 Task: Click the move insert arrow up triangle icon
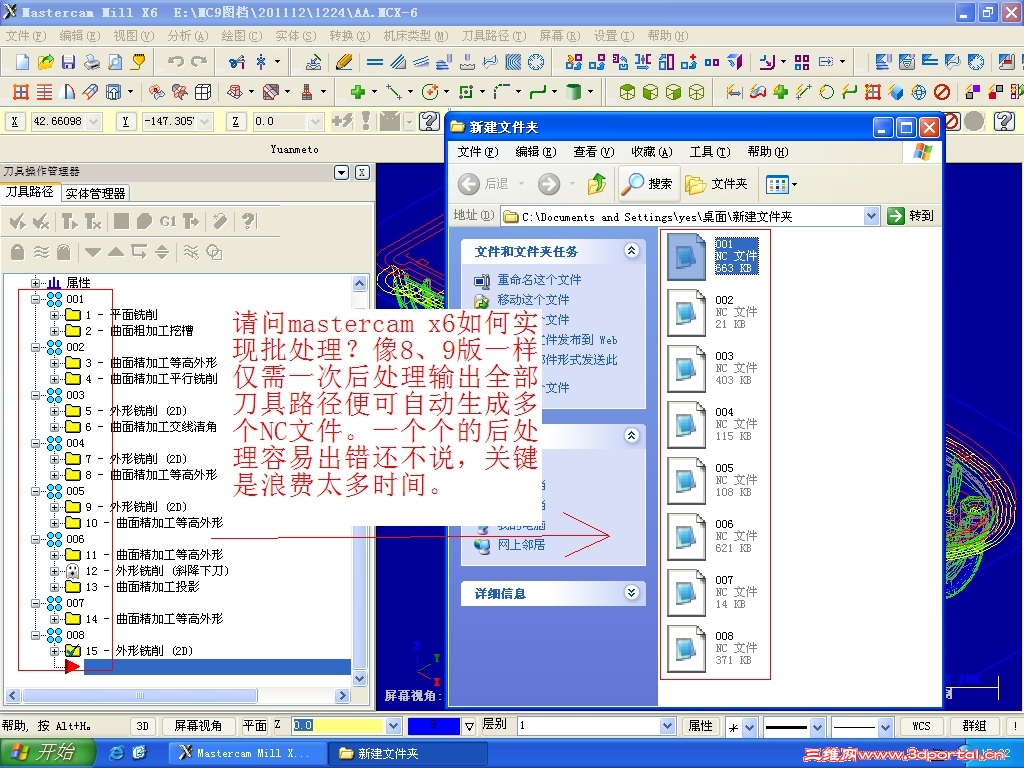[116, 251]
